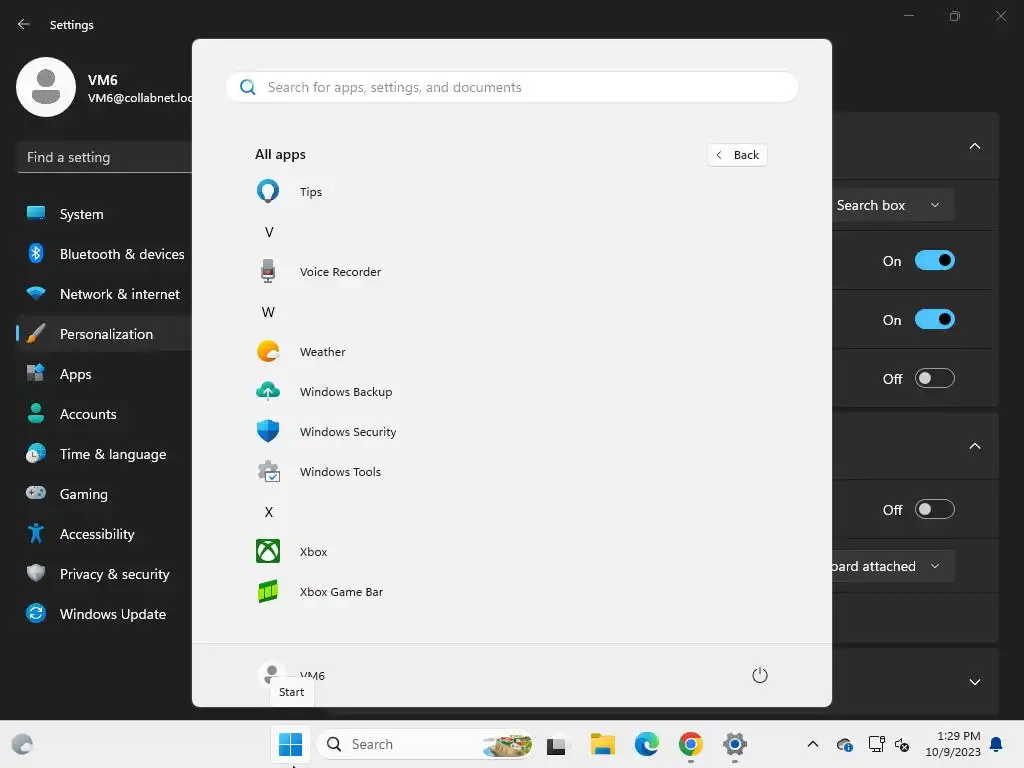Turn off the first On toggle in Settings

[x=935, y=261]
